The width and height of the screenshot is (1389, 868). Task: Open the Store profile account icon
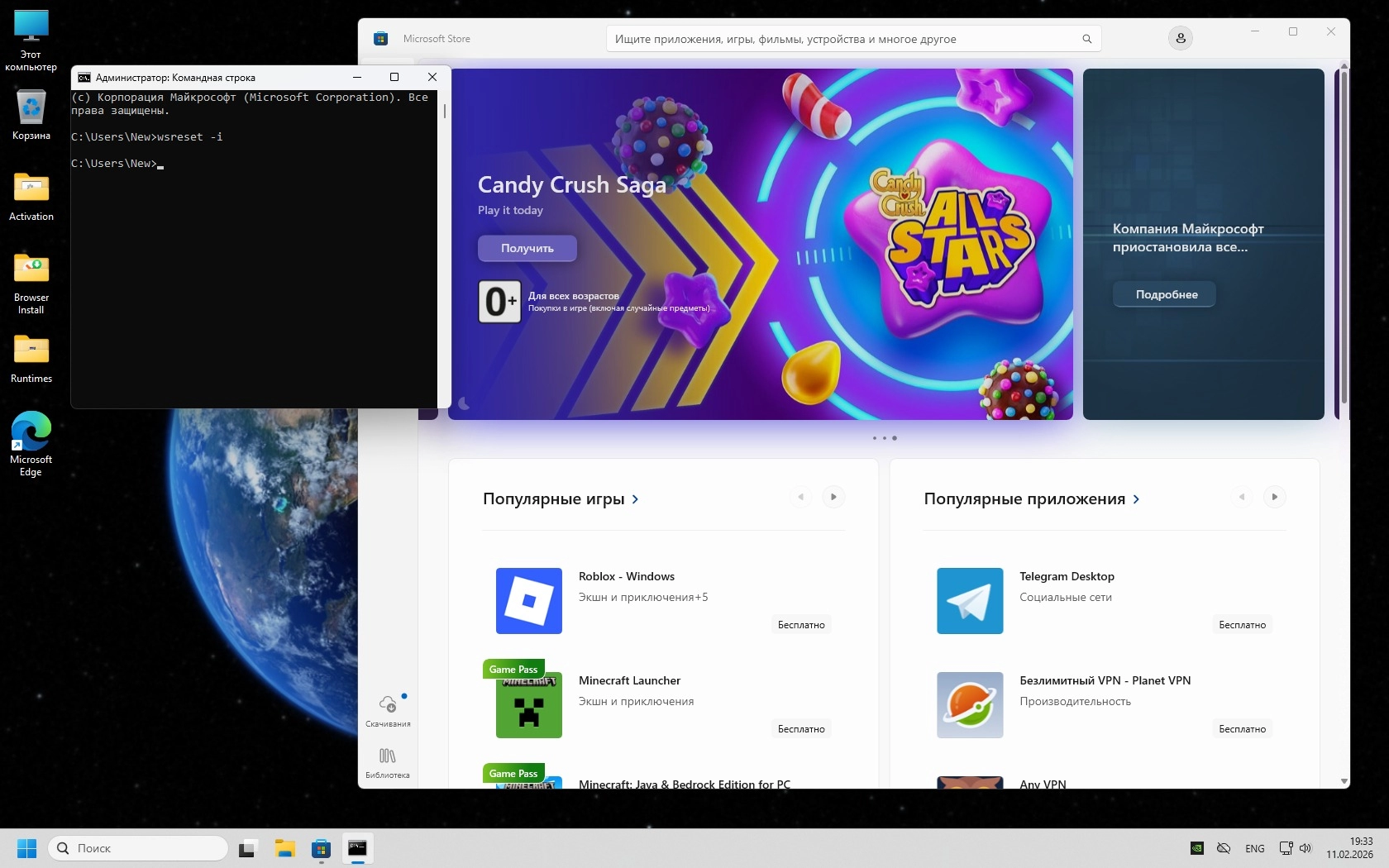click(1180, 38)
